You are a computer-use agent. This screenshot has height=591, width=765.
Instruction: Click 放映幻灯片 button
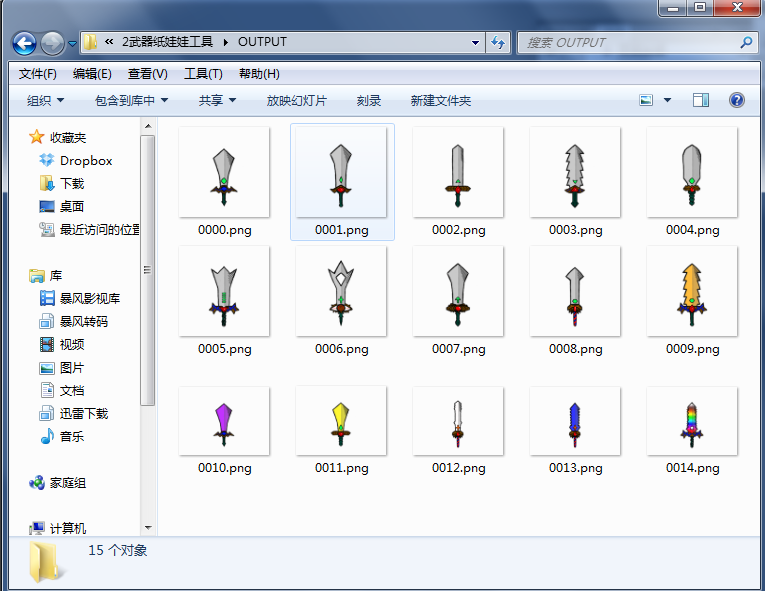[x=297, y=101]
